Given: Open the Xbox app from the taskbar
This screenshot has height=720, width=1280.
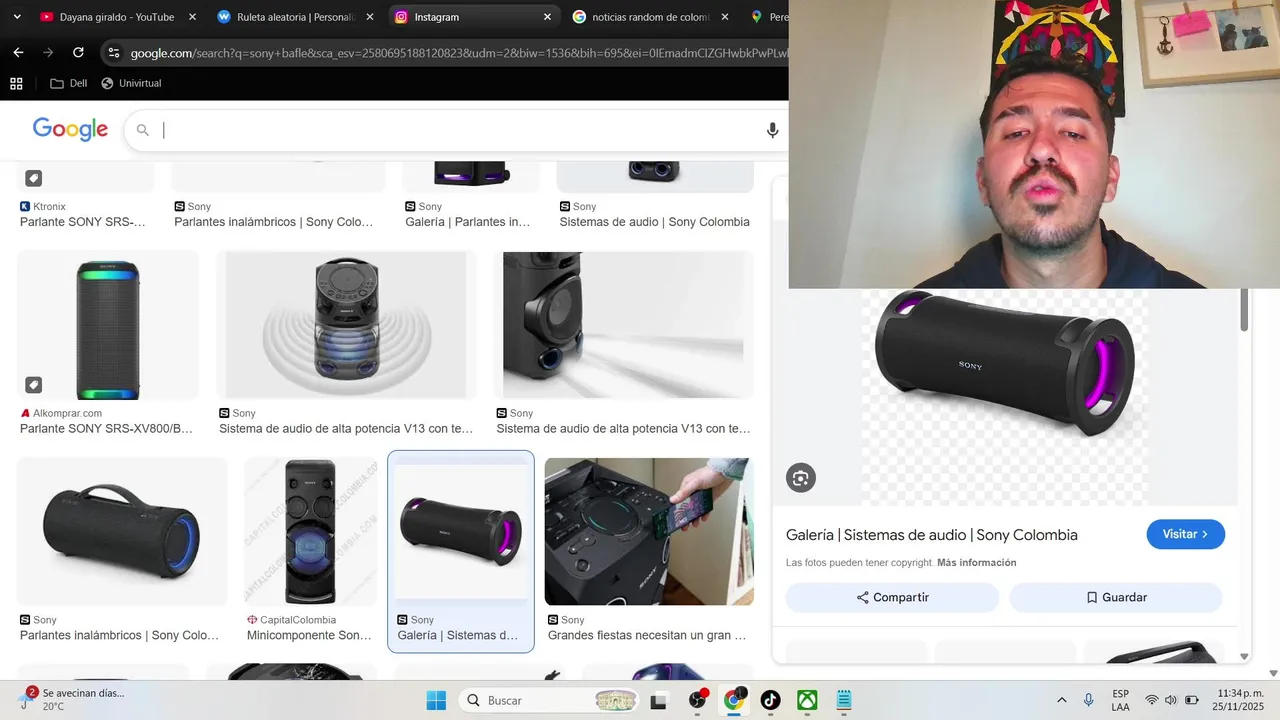Looking at the screenshot, I should pyautogui.click(x=807, y=700).
